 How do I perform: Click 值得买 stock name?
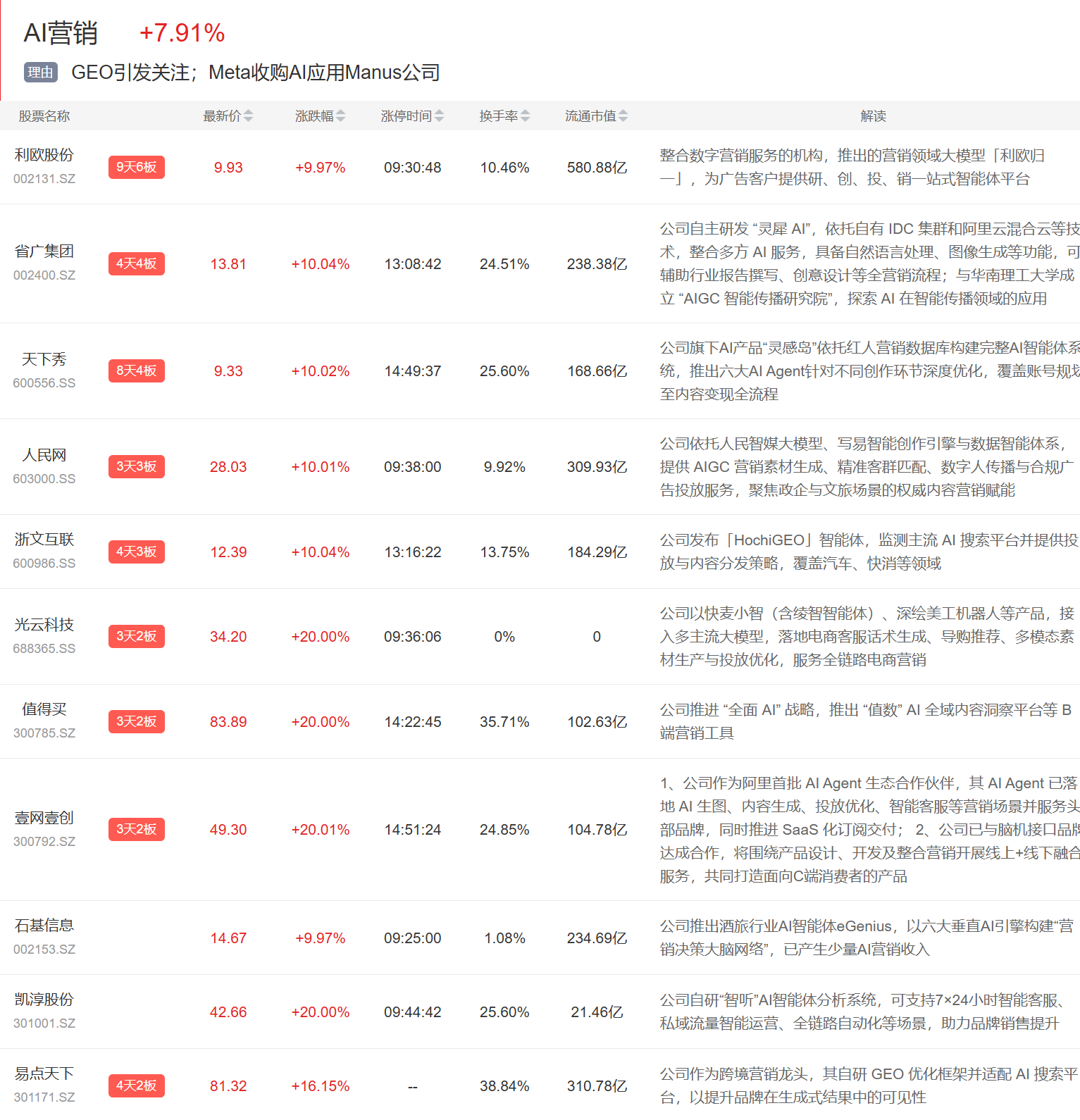click(x=44, y=709)
